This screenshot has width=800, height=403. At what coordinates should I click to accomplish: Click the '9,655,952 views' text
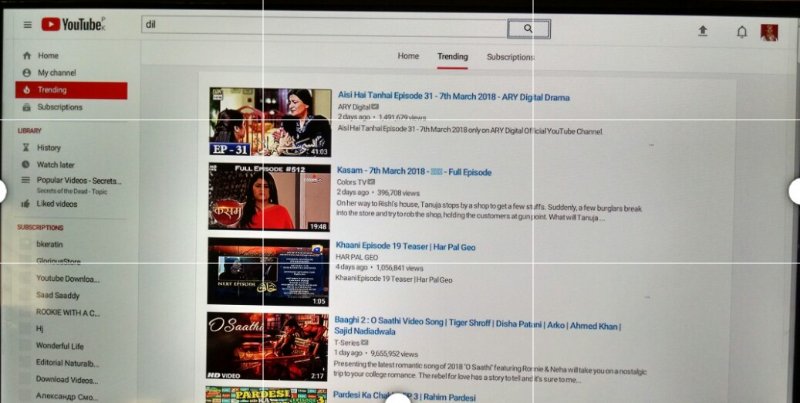click(394, 354)
